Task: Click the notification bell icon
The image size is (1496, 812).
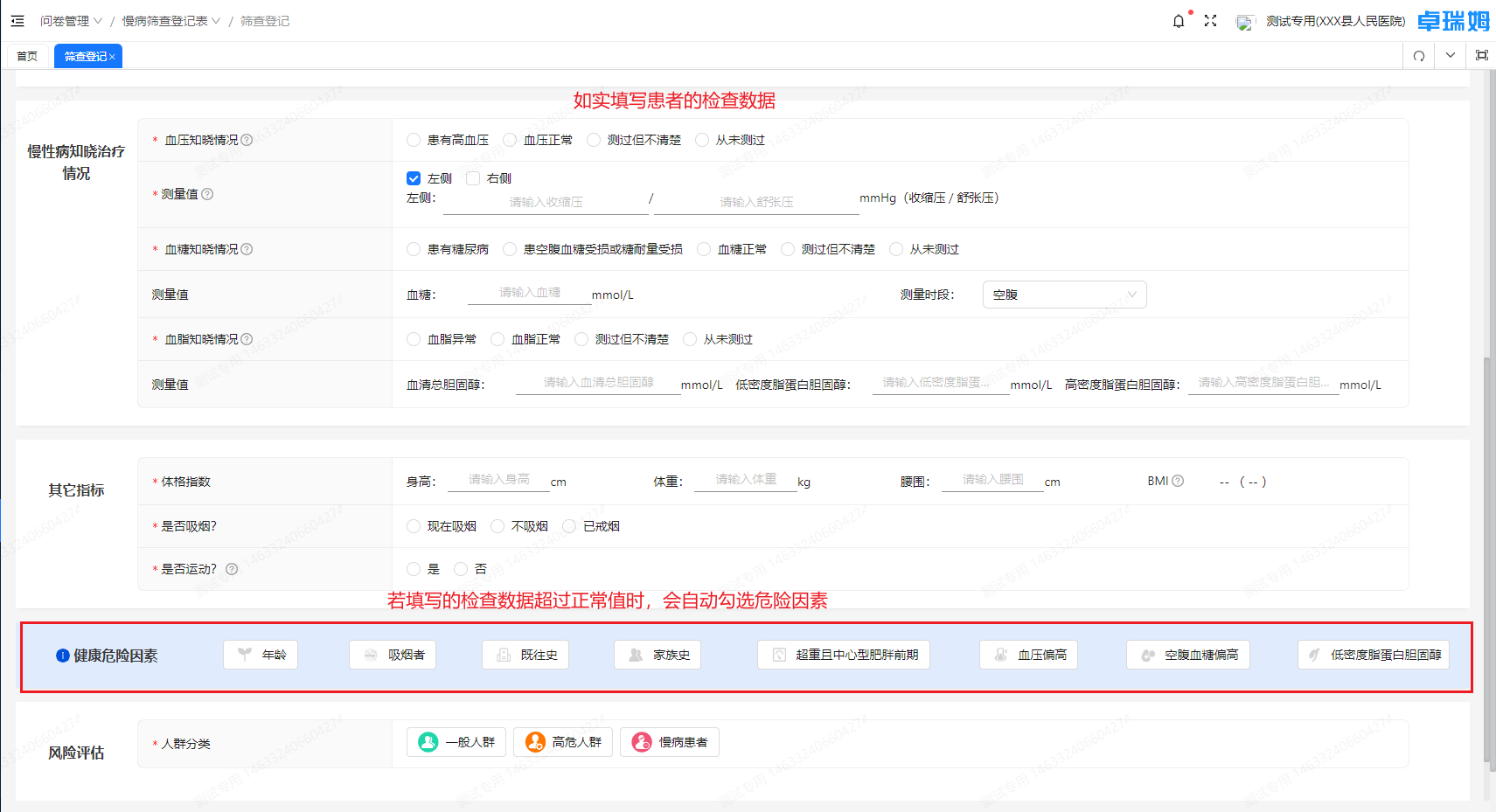Action: click(1178, 21)
